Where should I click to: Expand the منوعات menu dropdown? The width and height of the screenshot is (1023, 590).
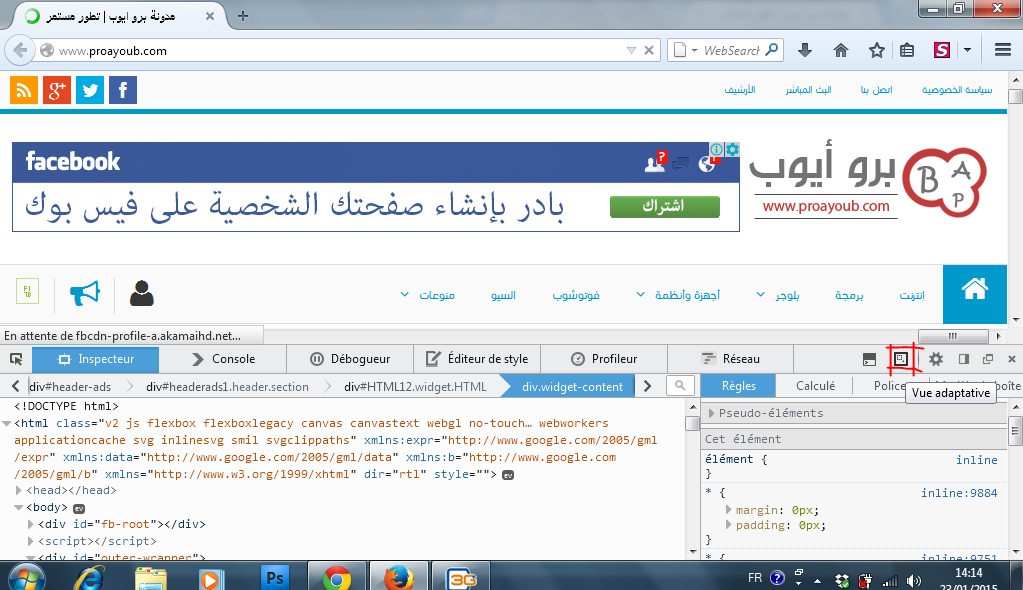coord(405,294)
